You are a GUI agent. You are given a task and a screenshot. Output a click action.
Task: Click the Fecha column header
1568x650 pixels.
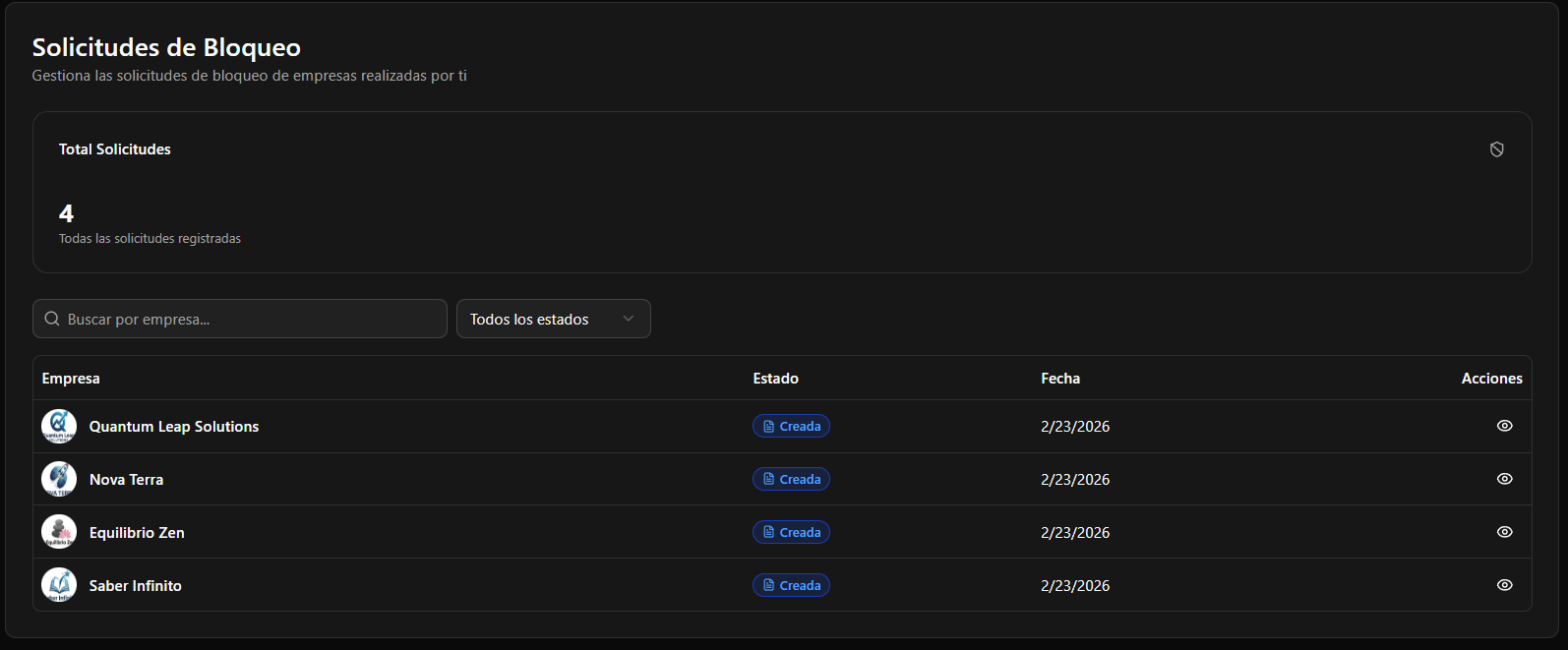pos(1060,379)
